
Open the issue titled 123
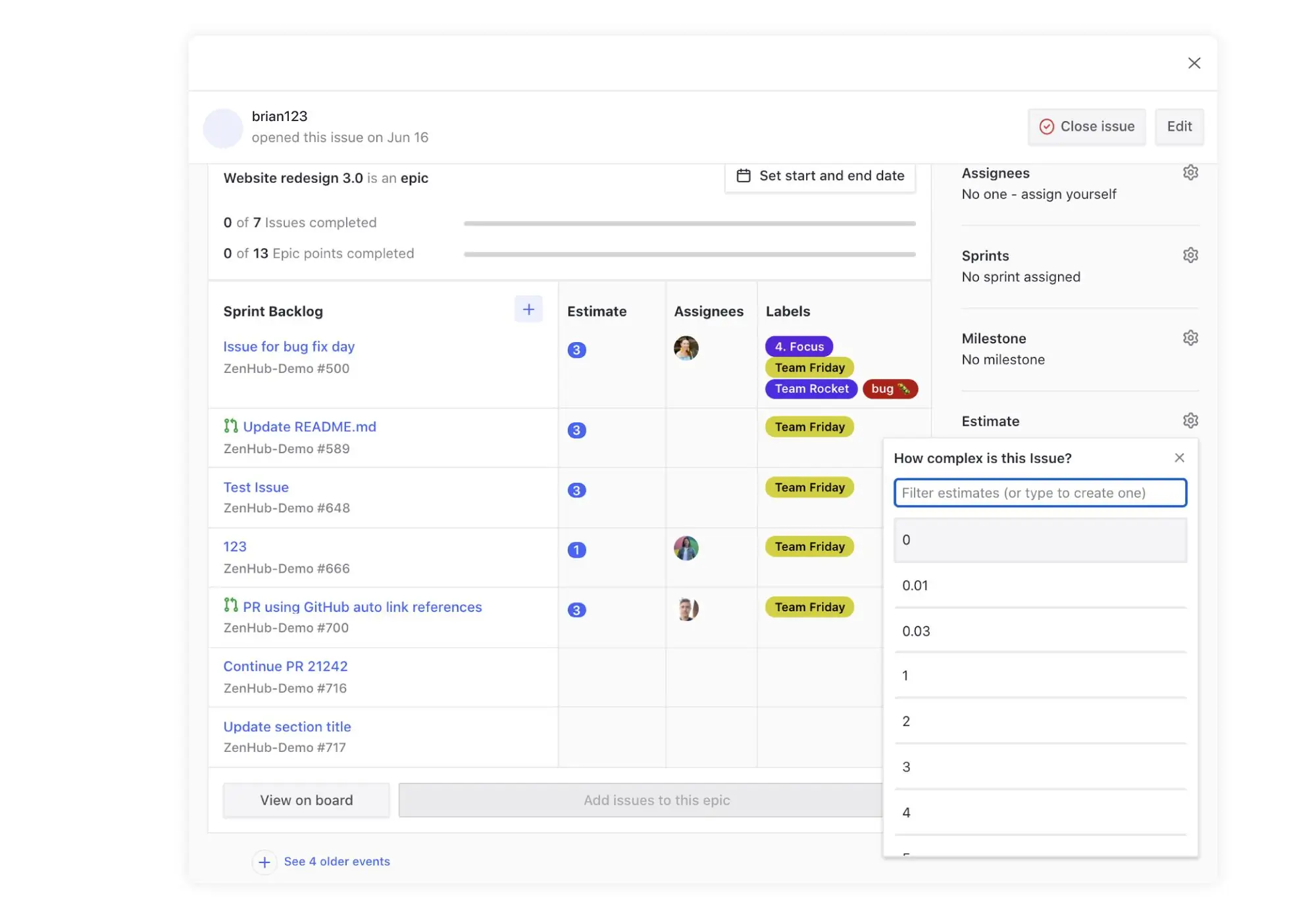(x=235, y=547)
